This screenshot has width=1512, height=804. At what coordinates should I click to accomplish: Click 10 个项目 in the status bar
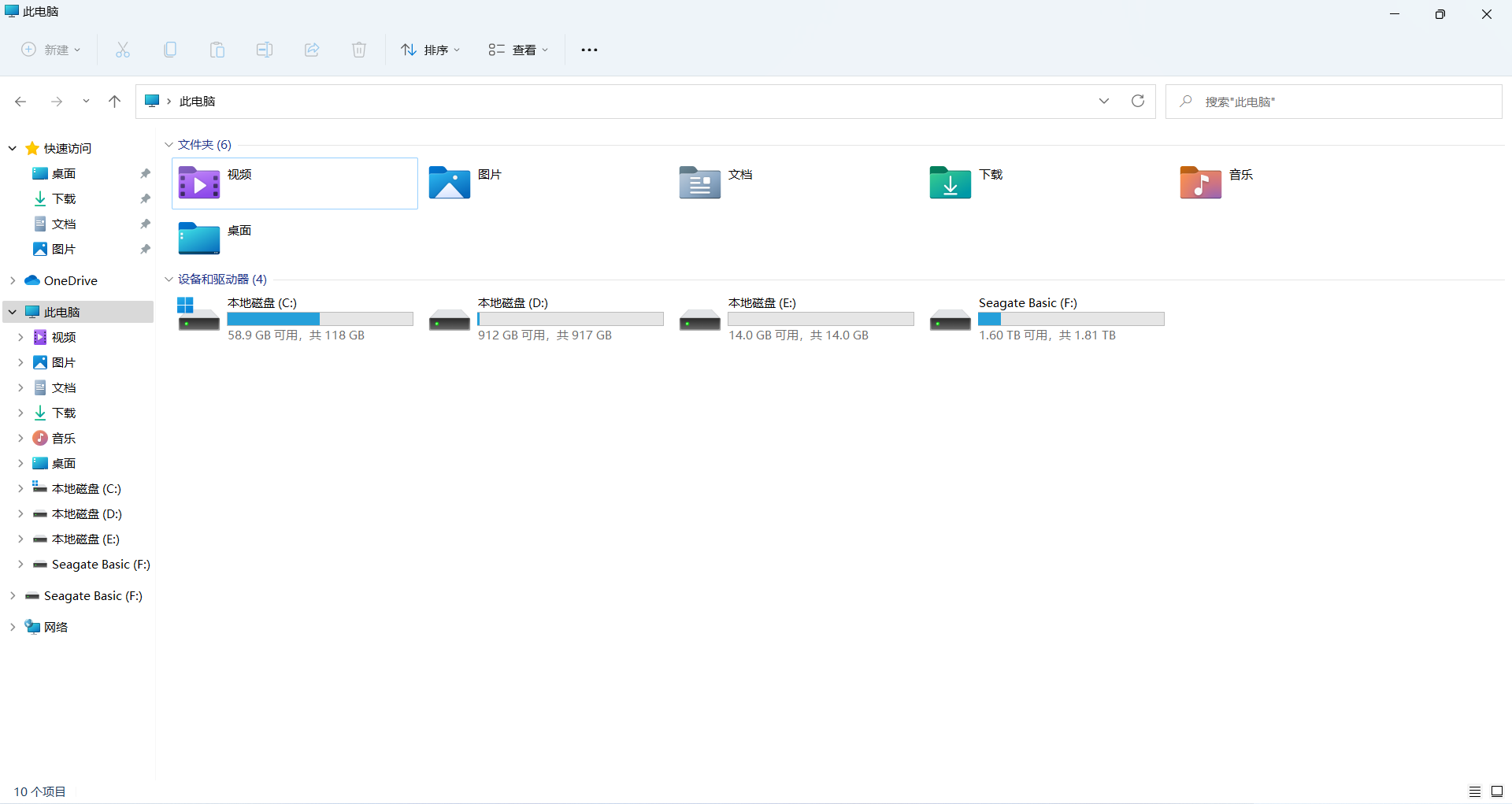39,791
